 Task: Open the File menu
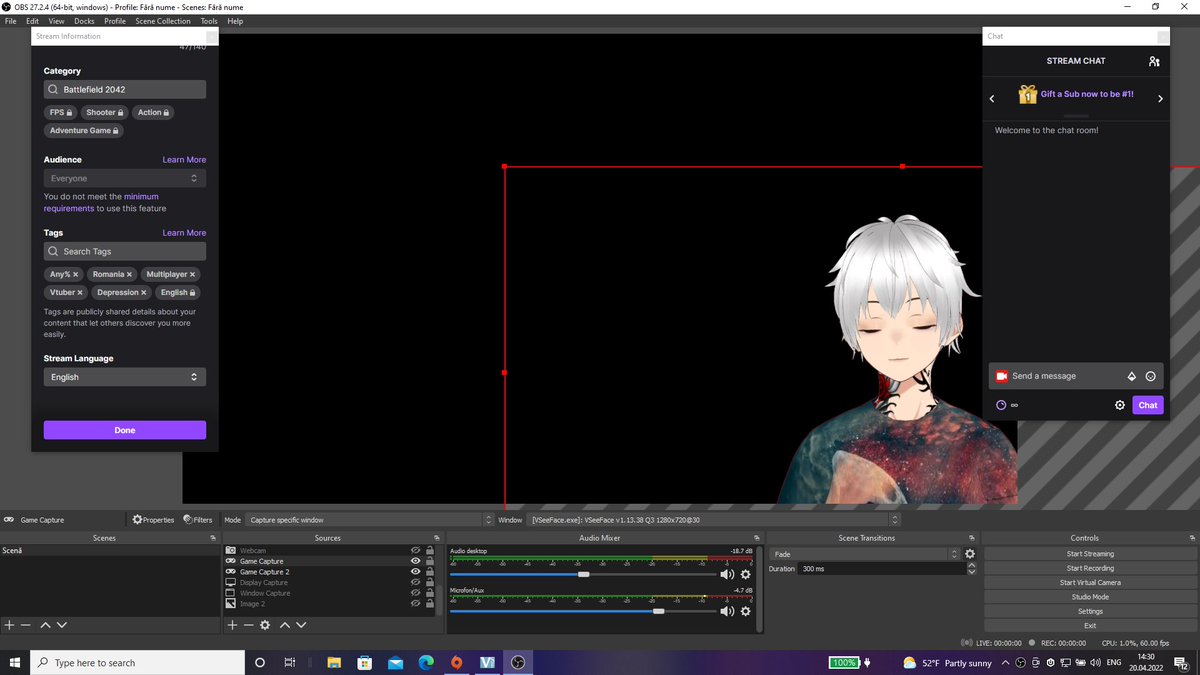click(11, 21)
